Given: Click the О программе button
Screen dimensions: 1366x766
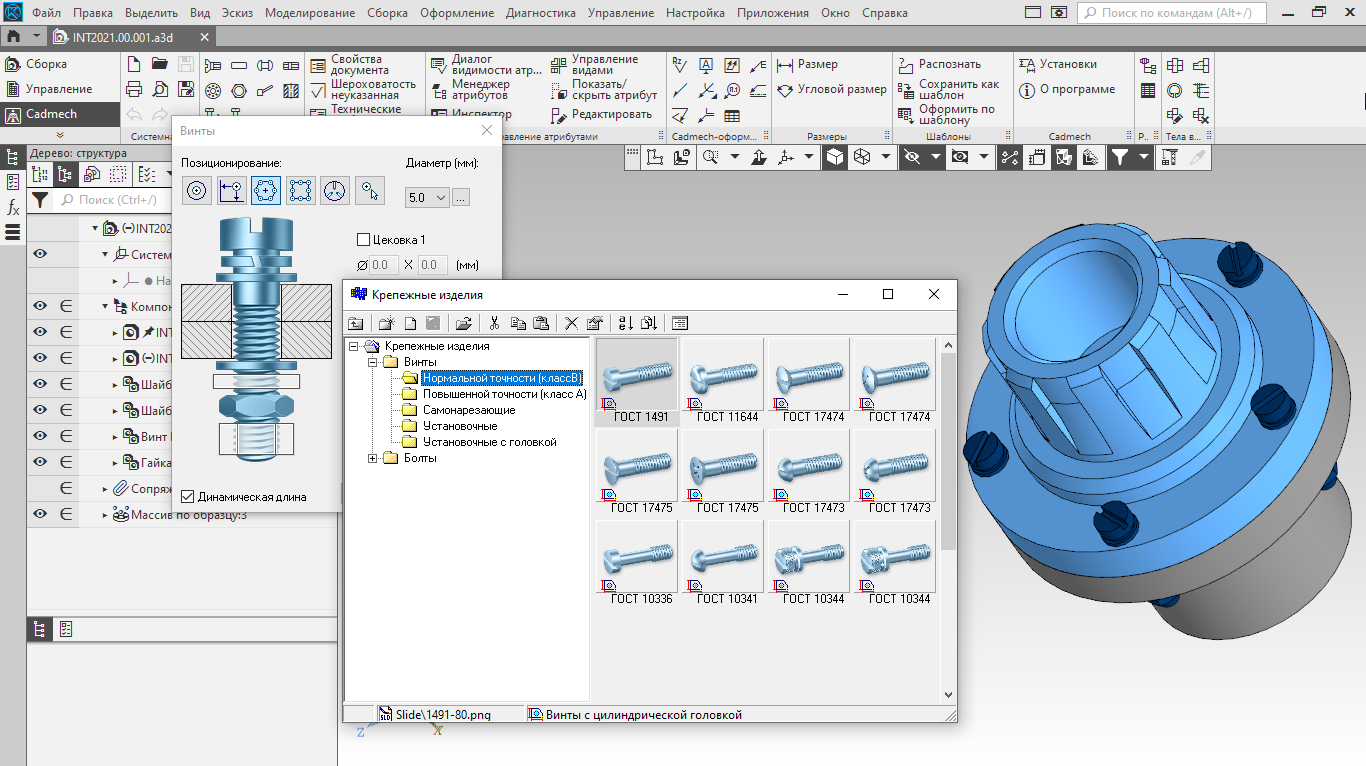Looking at the screenshot, I should (x=1066, y=90).
